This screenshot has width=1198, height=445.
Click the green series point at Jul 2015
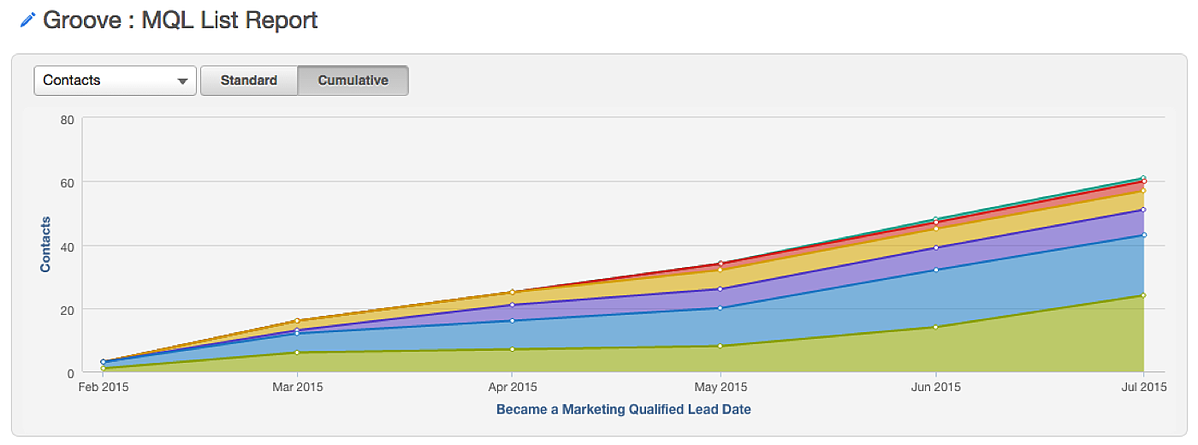click(x=1143, y=295)
